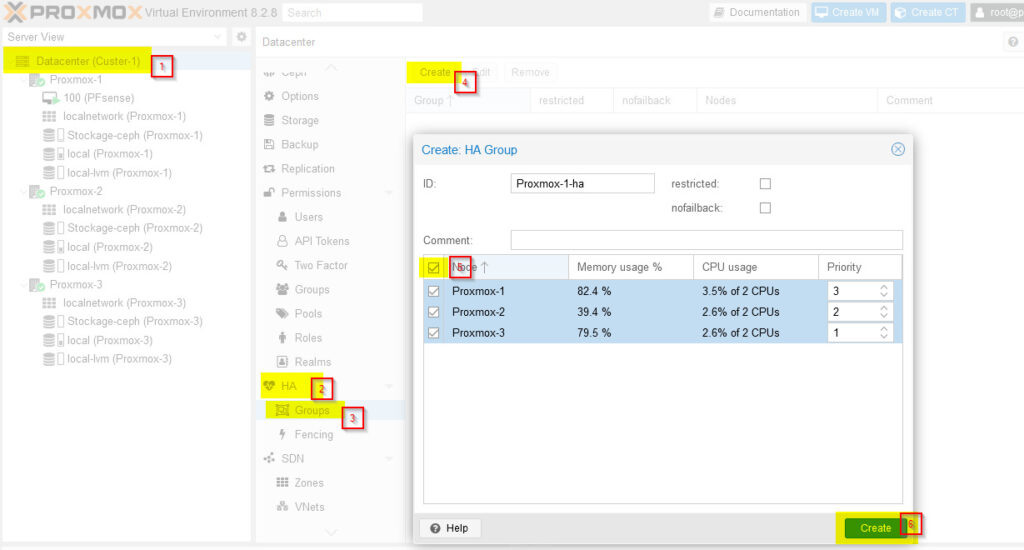Sort by Memory usage % column
The width and height of the screenshot is (1024, 550).
tap(631, 267)
